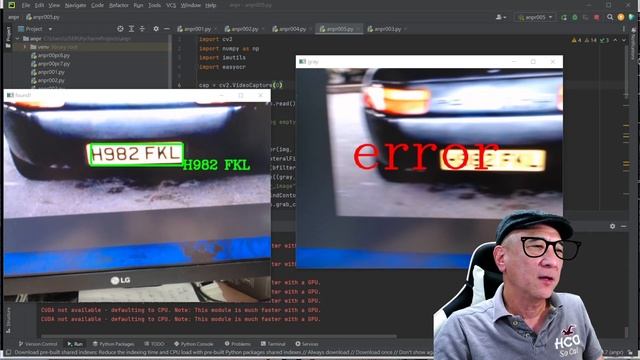640x360 pixels.
Task: Open the Services tool window
Action: tap(307, 344)
